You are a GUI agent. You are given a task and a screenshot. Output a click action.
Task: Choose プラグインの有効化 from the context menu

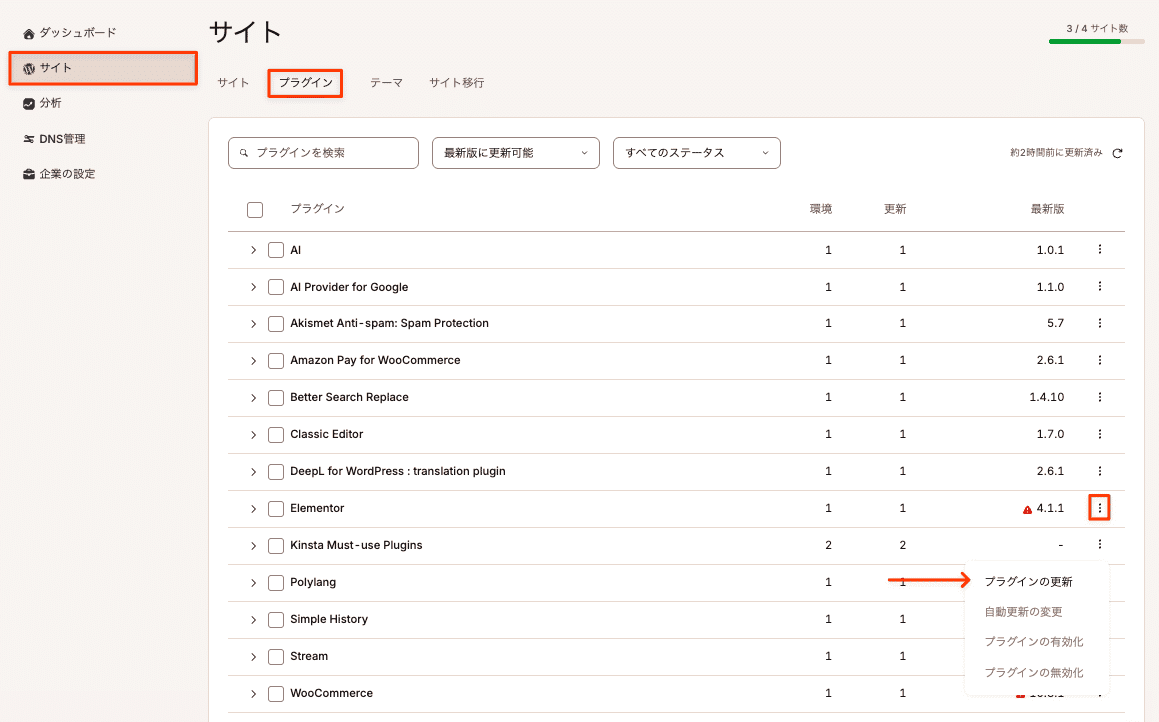1033,641
